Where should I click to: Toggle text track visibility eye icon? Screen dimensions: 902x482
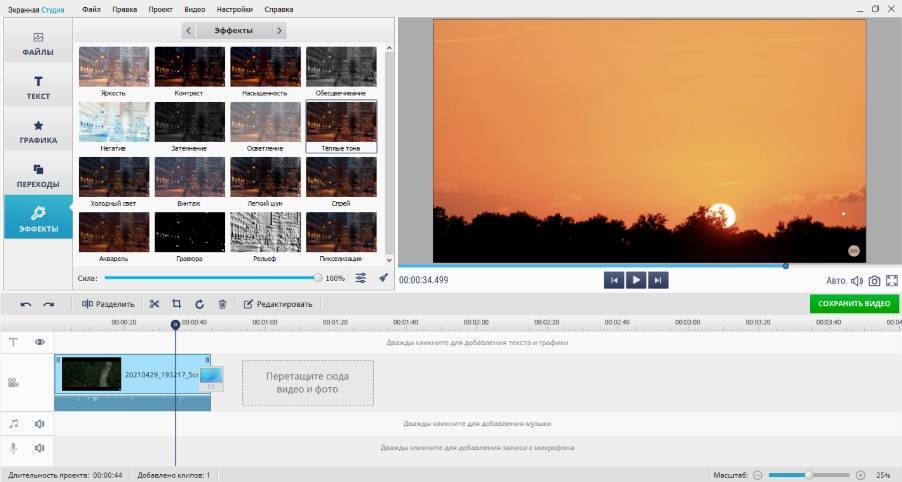[x=40, y=342]
